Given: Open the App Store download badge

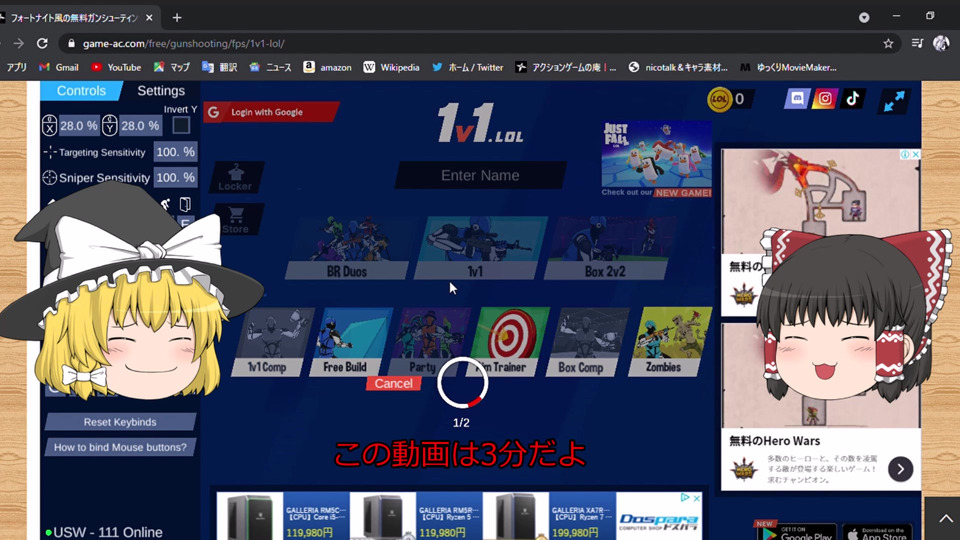Looking at the screenshot, I should 877,533.
